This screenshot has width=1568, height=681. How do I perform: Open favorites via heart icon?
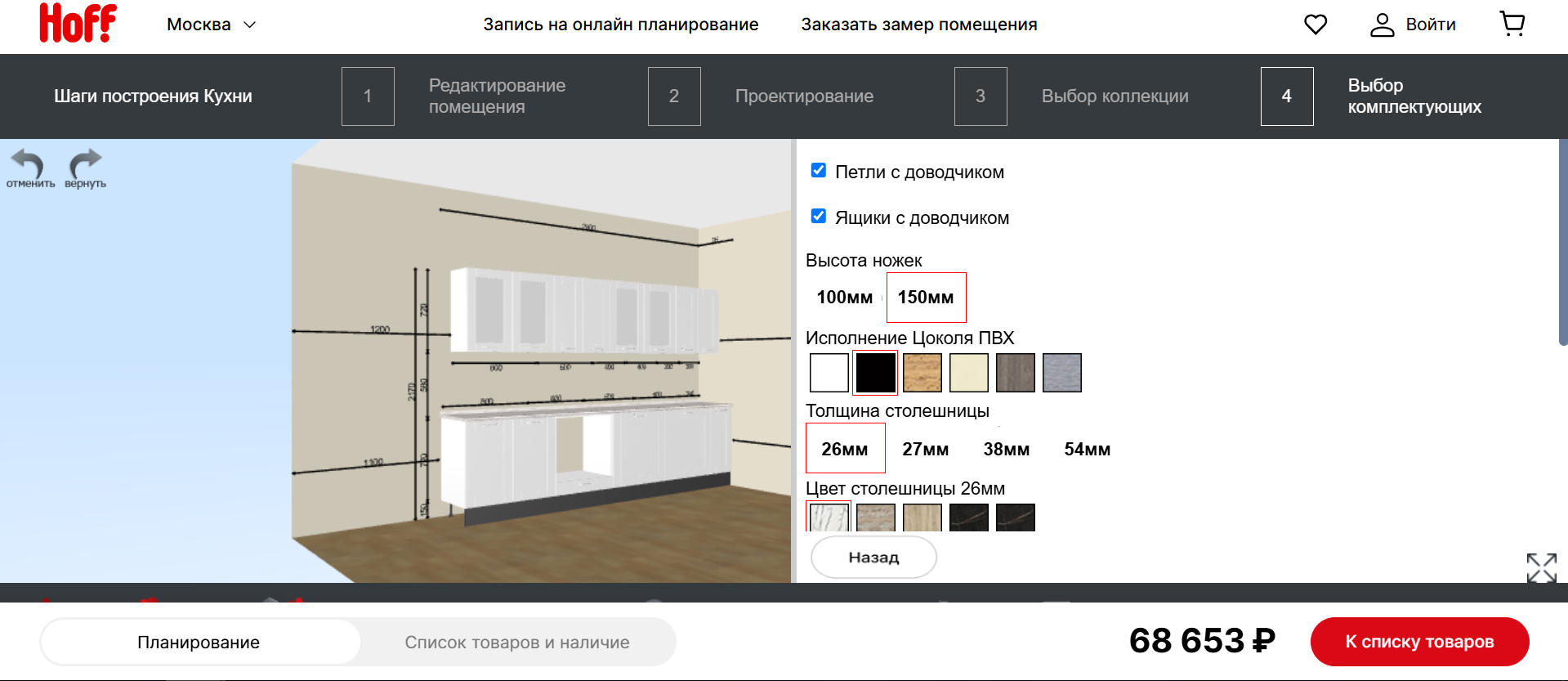click(1315, 25)
